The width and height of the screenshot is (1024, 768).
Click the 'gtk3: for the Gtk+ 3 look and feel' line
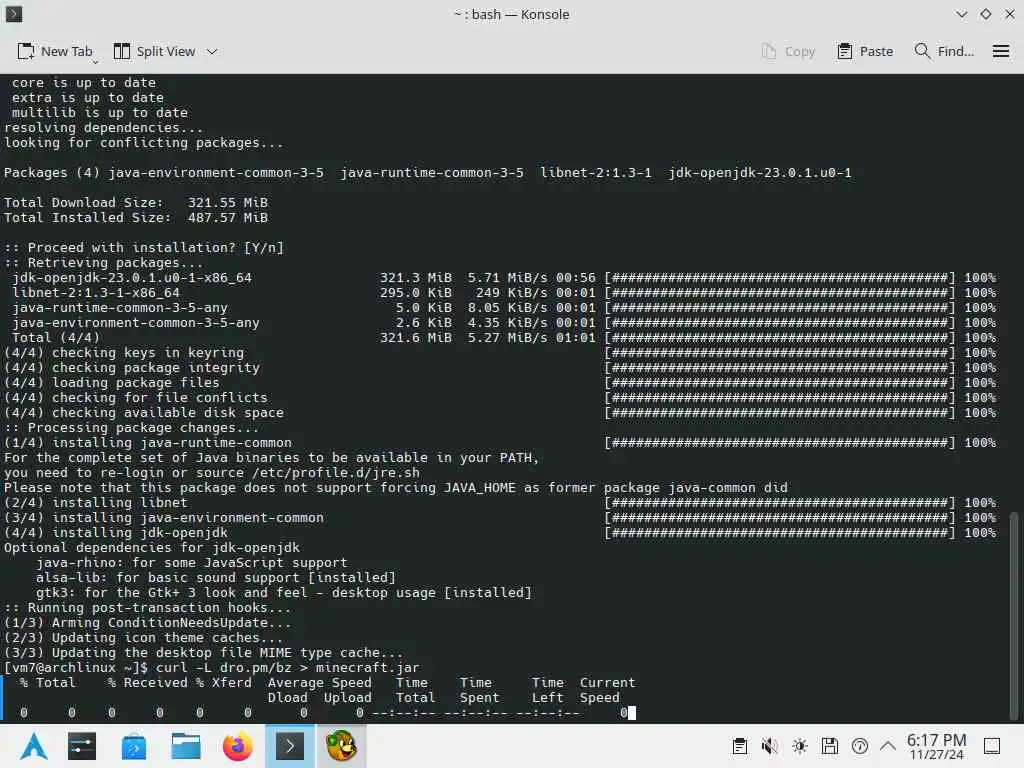point(284,592)
